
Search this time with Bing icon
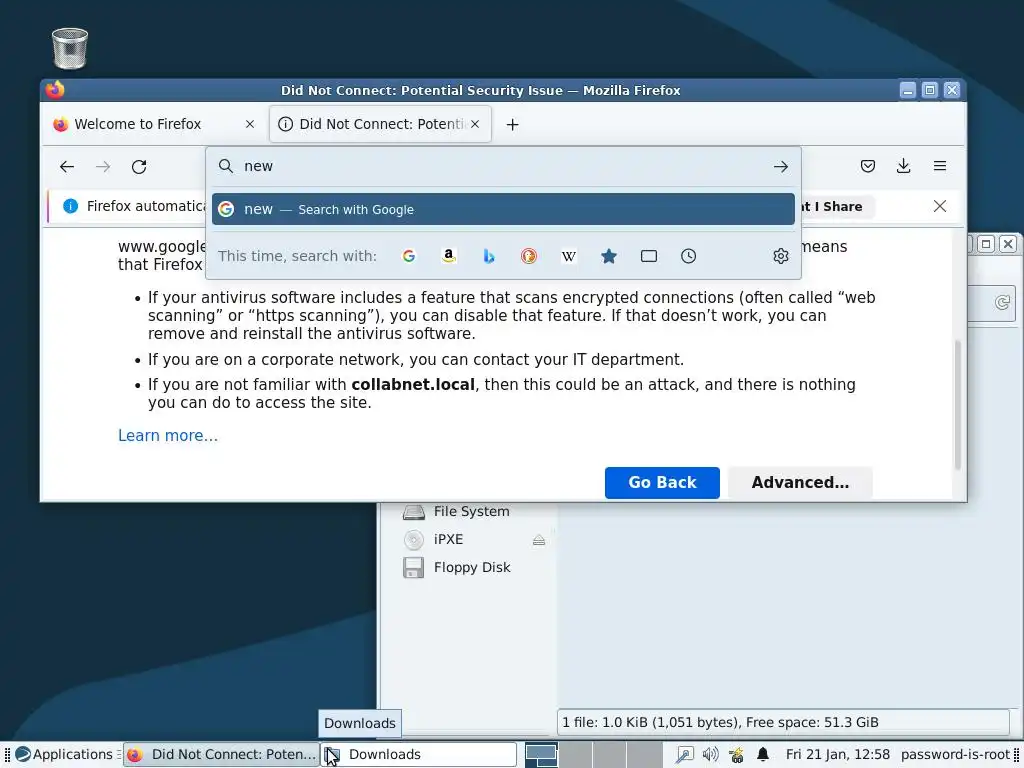coord(488,256)
